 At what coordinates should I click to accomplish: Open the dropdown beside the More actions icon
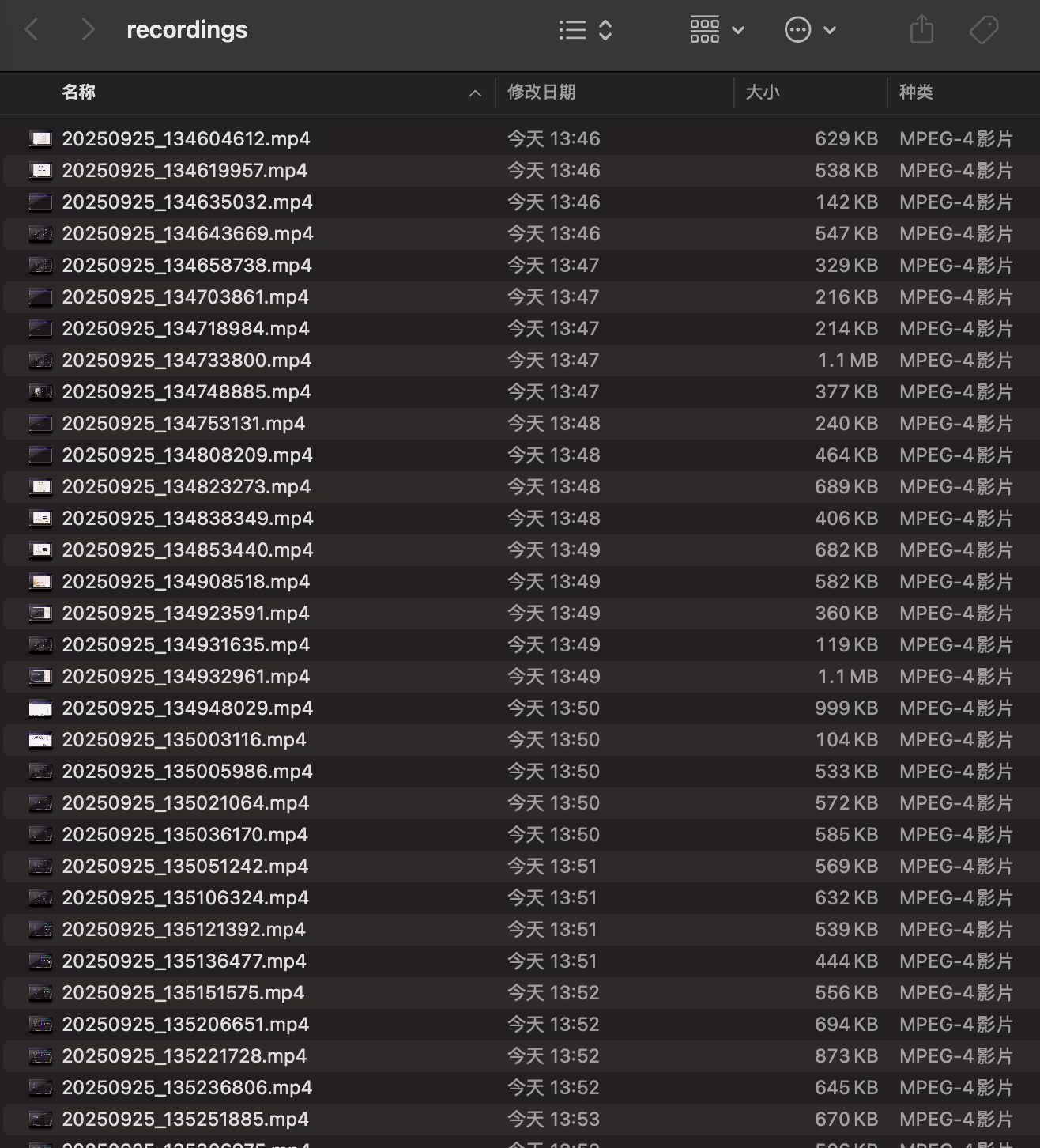pyautogui.click(x=830, y=29)
